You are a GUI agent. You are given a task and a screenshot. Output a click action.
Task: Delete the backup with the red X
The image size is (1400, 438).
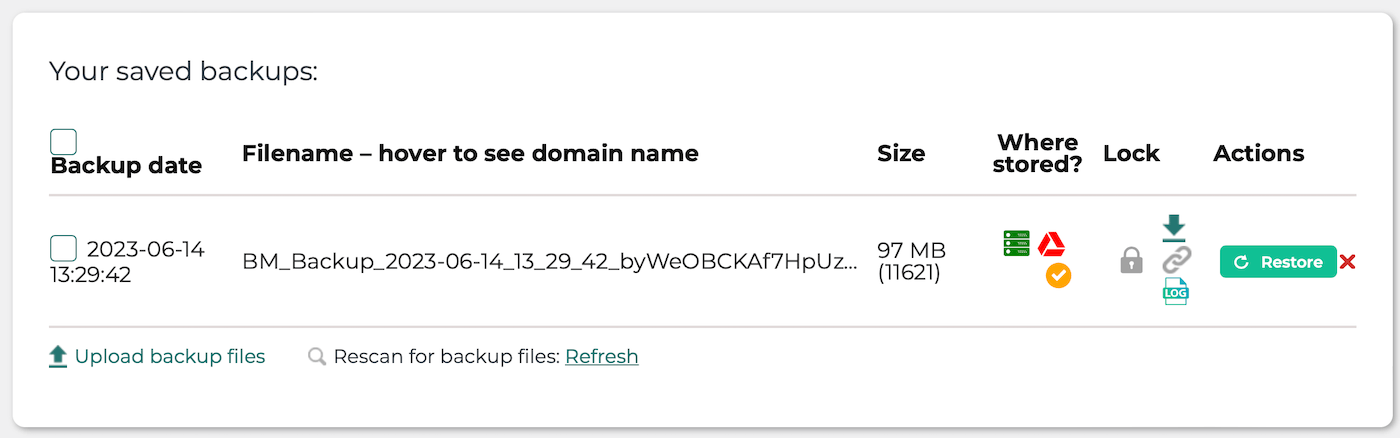pos(1347,262)
